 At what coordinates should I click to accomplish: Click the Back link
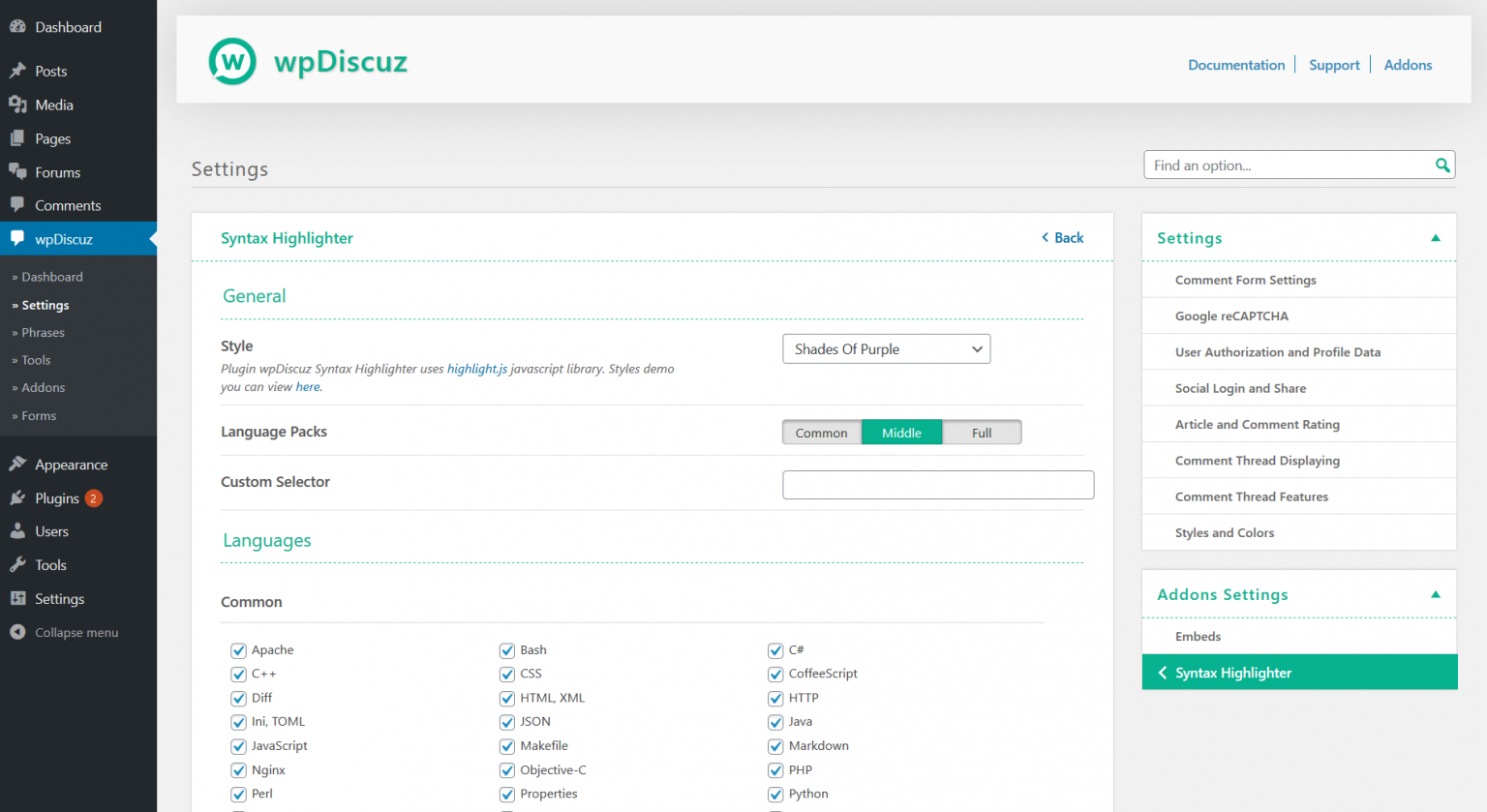[x=1062, y=238]
